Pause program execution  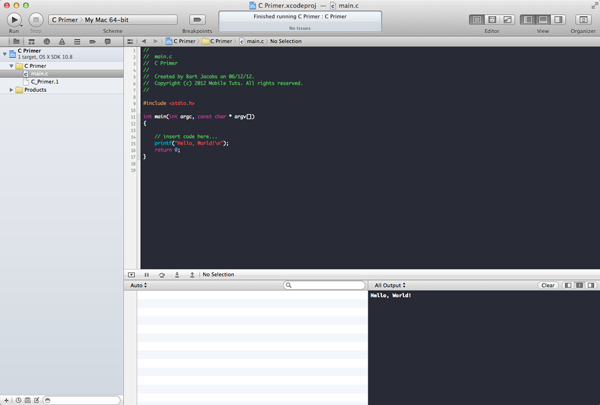(x=147, y=275)
